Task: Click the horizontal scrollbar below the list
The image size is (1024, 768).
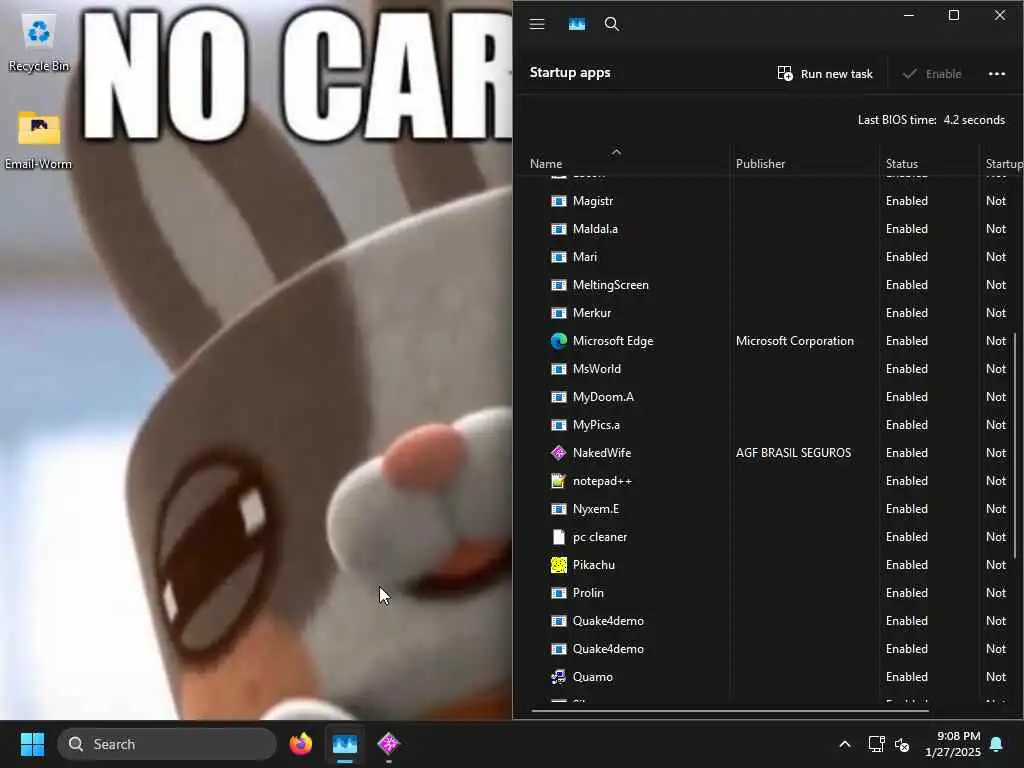Action: [729, 711]
